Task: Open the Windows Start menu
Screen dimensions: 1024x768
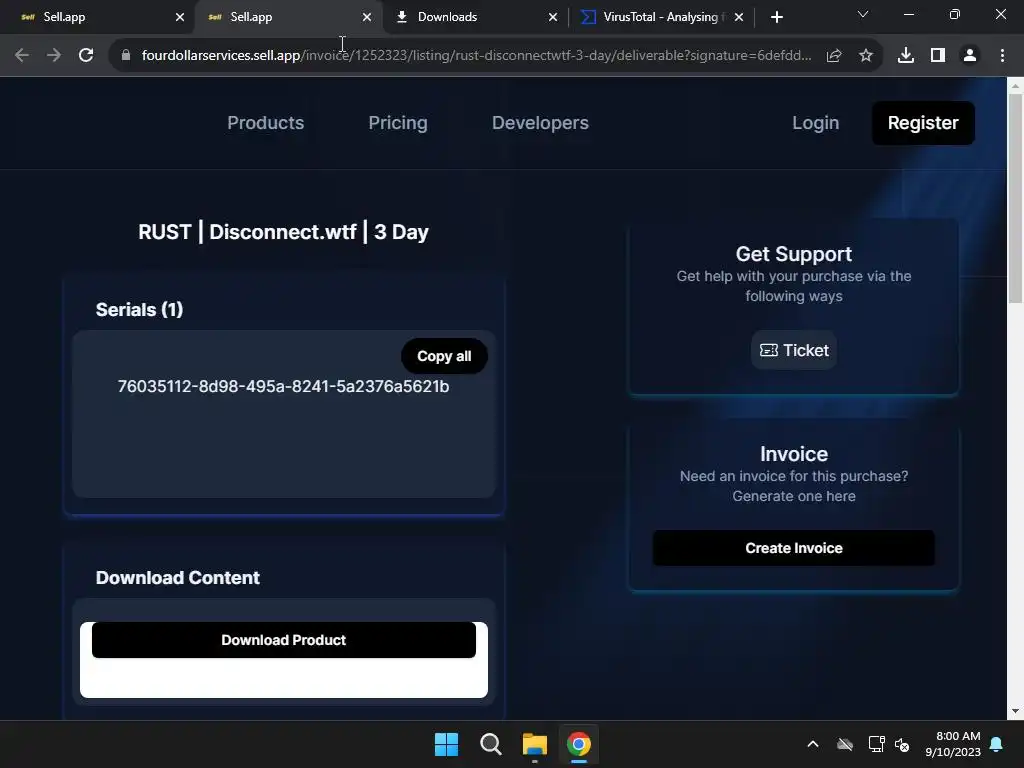Action: point(447,744)
